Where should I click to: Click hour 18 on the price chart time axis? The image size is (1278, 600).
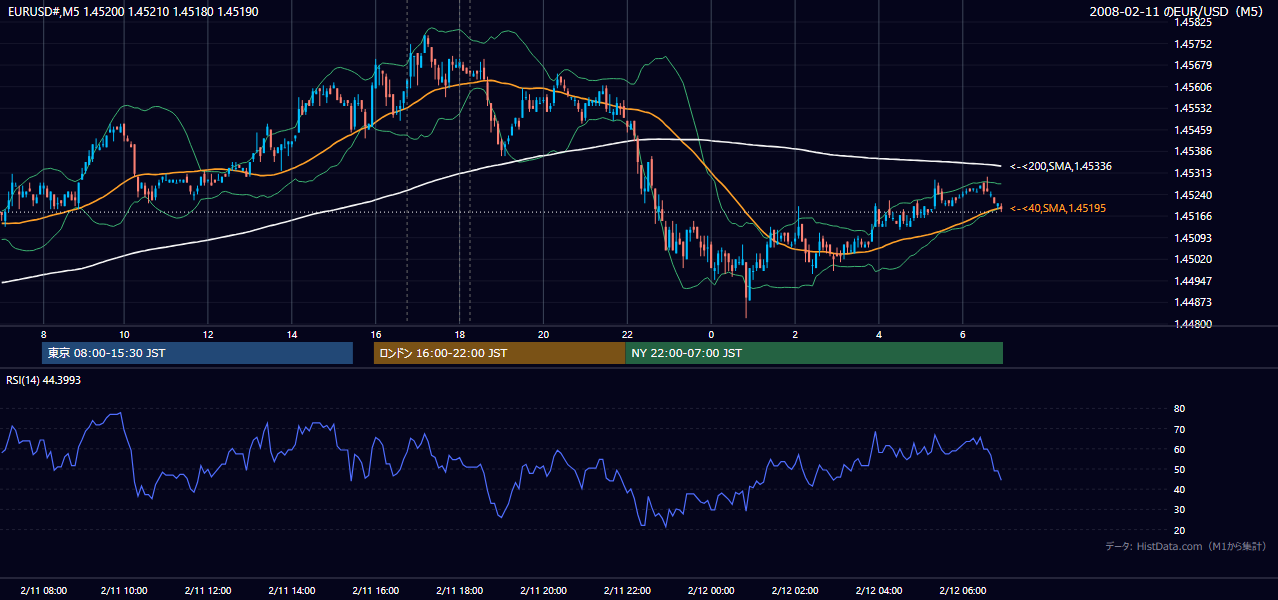pos(460,334)
